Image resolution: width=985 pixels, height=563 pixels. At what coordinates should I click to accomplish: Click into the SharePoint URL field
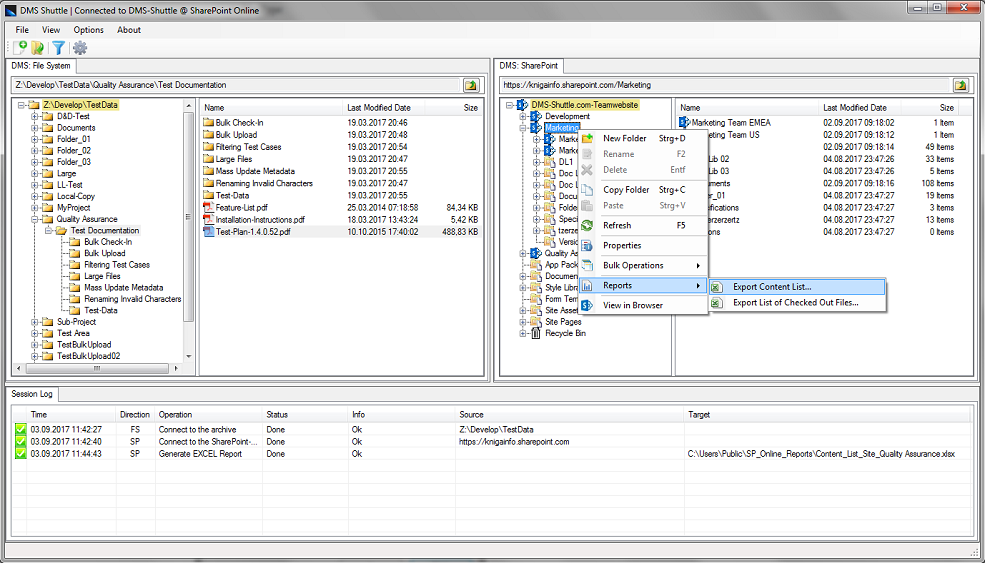pos(725,85)
